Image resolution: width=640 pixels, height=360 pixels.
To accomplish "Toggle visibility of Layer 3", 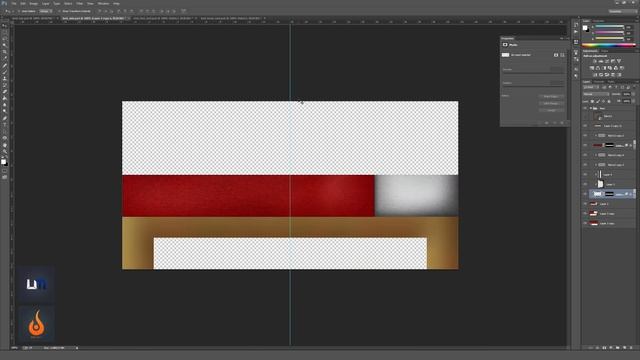I will [585, 184].
